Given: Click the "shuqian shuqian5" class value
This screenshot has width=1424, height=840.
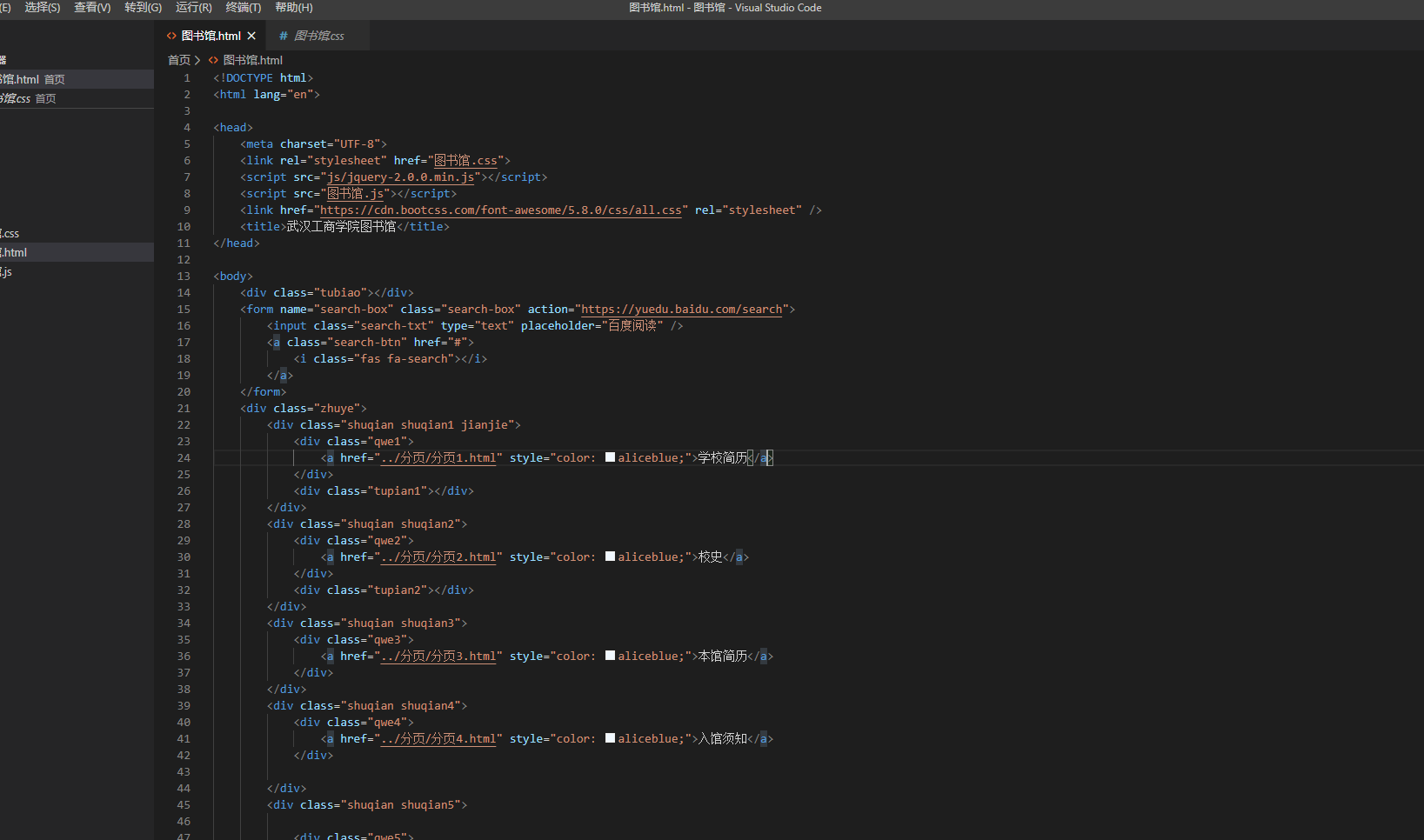Looking at the screenshot, I should (400, 804).
